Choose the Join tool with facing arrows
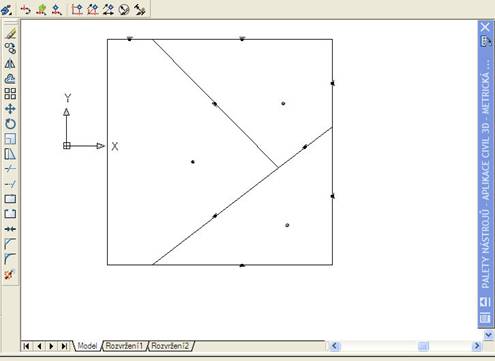The width and height of the screenshot is (495, 361). point(10,229)
